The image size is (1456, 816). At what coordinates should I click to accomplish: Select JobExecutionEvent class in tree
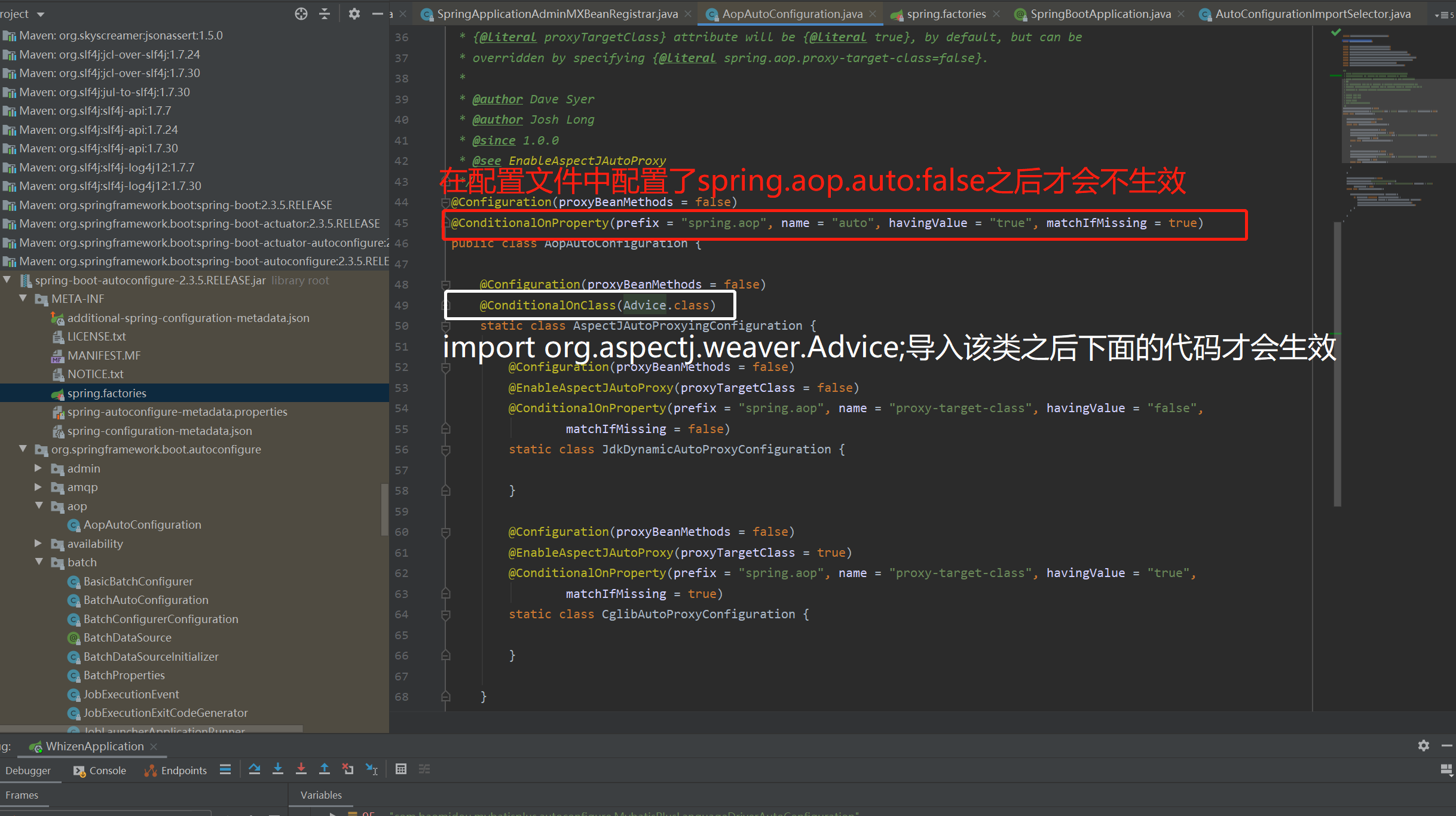[x=131, y=694]
